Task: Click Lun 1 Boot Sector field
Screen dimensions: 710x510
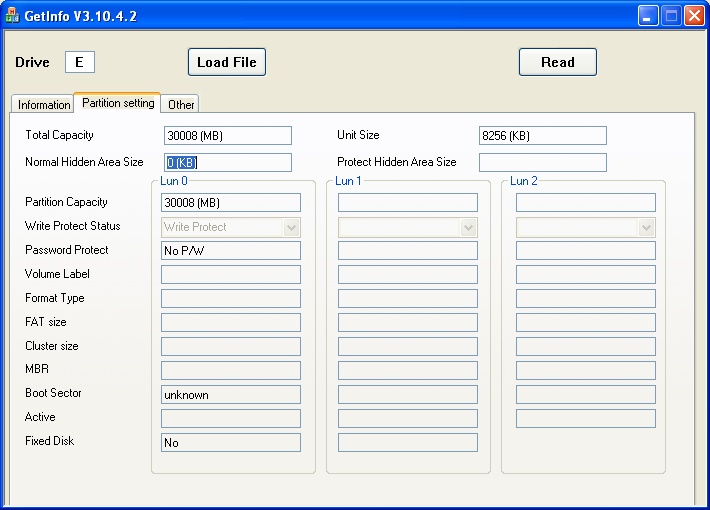Action: [x=408, y=395]
